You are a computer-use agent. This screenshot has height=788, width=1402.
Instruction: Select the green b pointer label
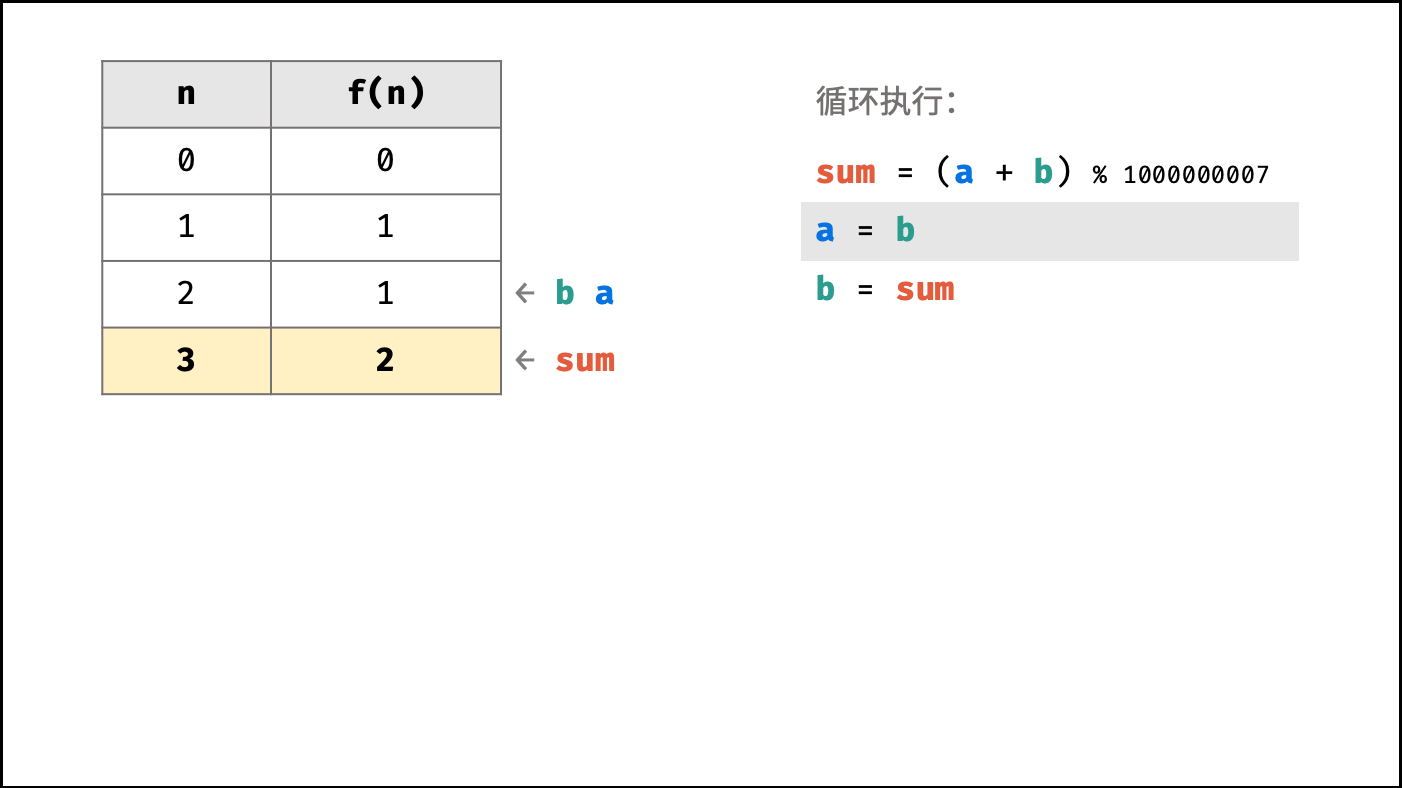[x=565, y=293]
